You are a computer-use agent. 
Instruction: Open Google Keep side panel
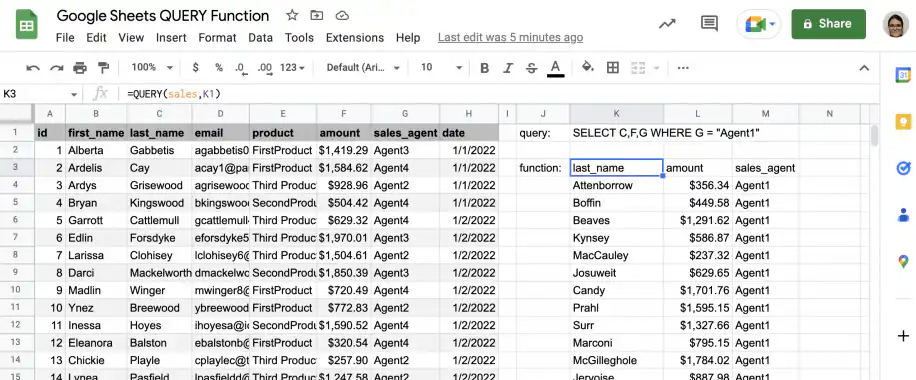point(903,122)
